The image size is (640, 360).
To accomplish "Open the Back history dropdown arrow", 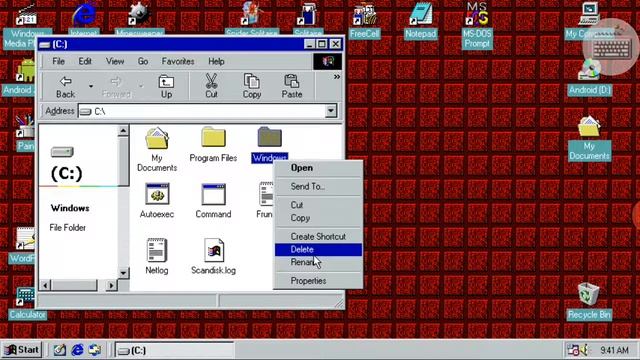I will [x=91, y=86].
